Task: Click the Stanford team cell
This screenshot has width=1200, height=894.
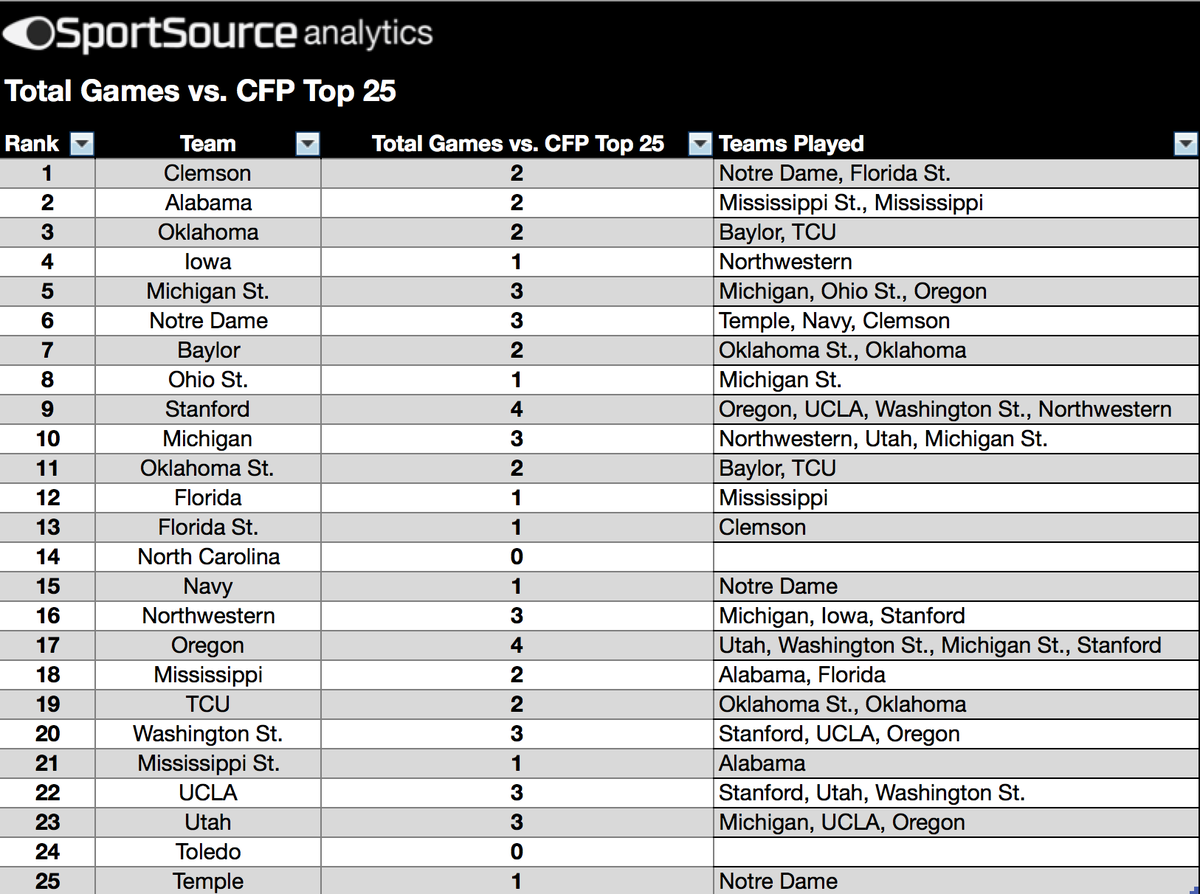Action: click(x=208, y=409)
